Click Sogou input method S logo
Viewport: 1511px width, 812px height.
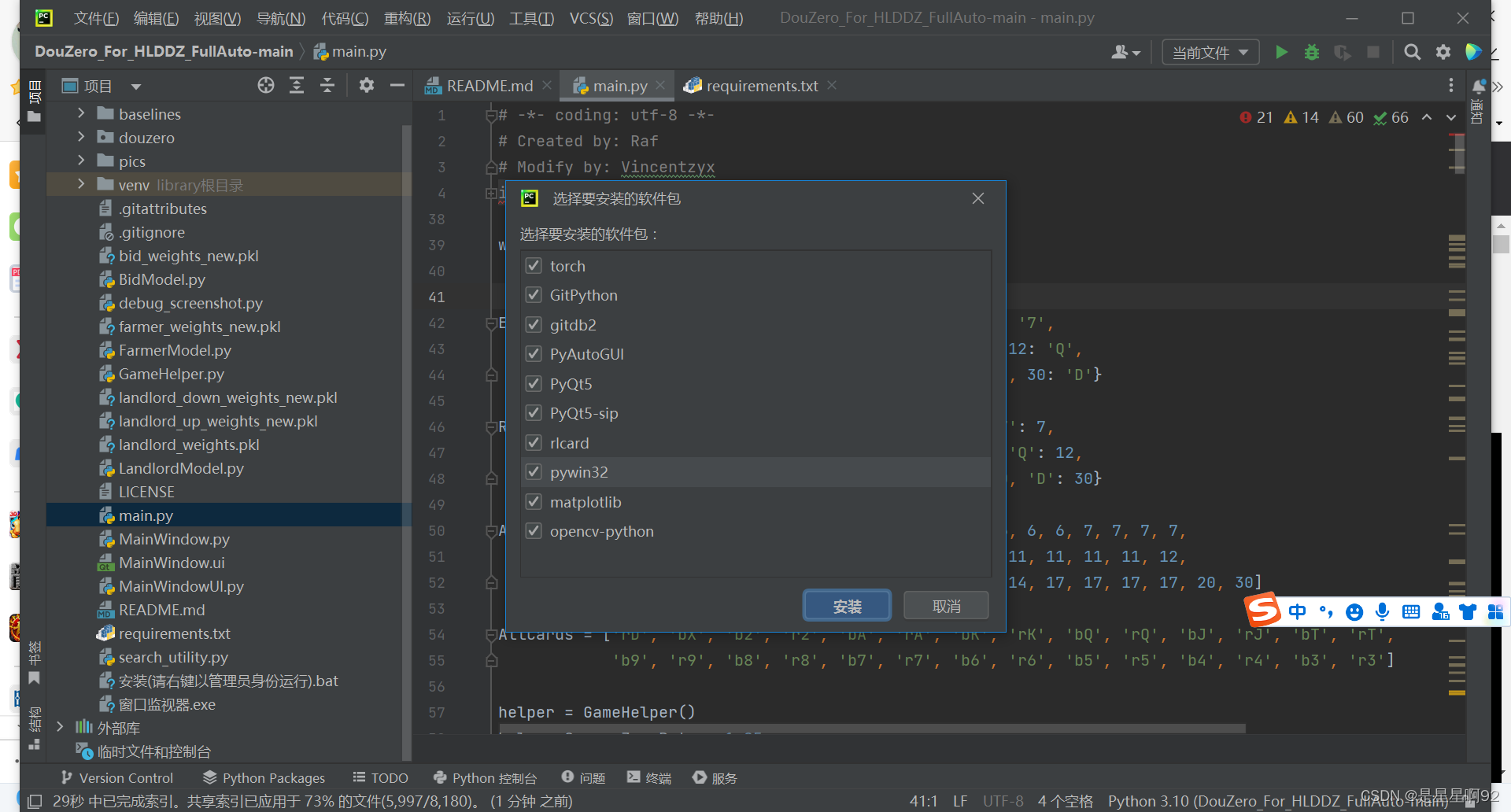pyautogui.click(x=1263, y=610)
